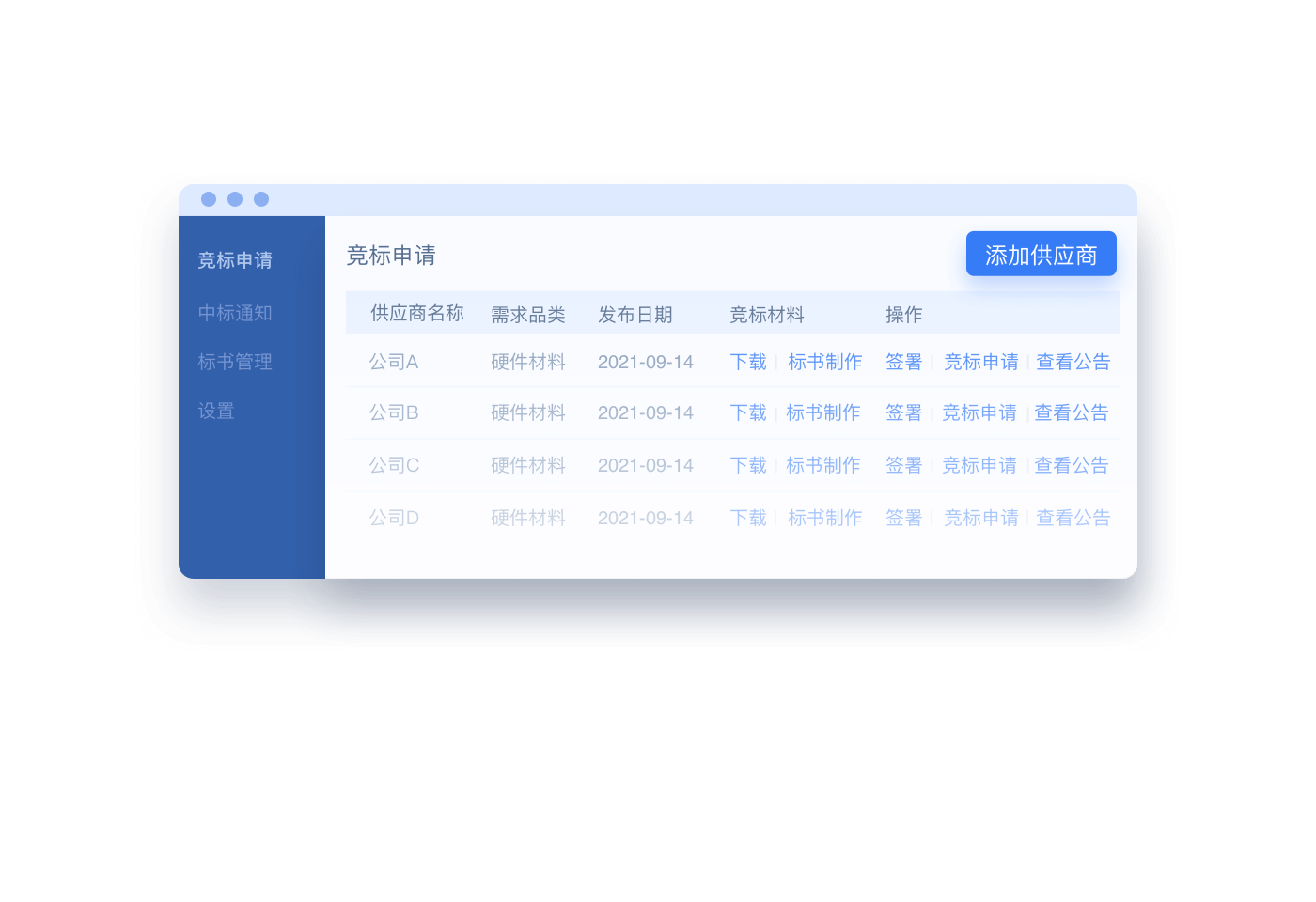Click 硬件材料 cell in 公司A row
This screenshot has width=1316, height=902.
pyautogui.click(x=528, y=362)
